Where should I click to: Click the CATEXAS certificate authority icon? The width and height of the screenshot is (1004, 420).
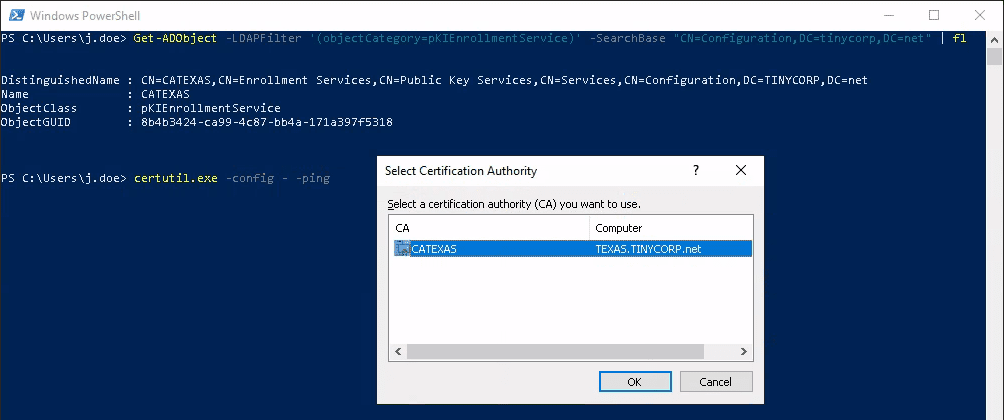click(x=403, y=249)
